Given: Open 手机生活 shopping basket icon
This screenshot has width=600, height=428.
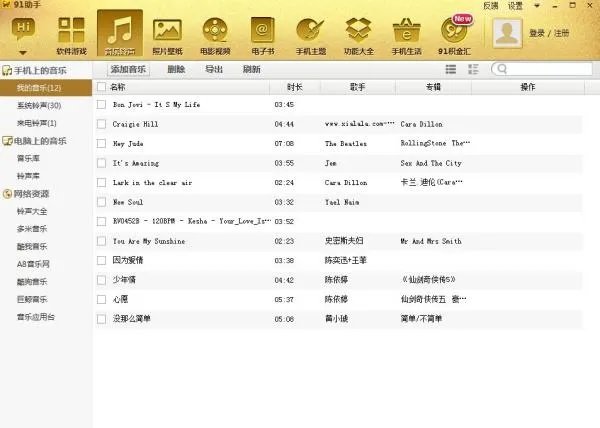Looking at the screenshot, I should tap(406, 36).
